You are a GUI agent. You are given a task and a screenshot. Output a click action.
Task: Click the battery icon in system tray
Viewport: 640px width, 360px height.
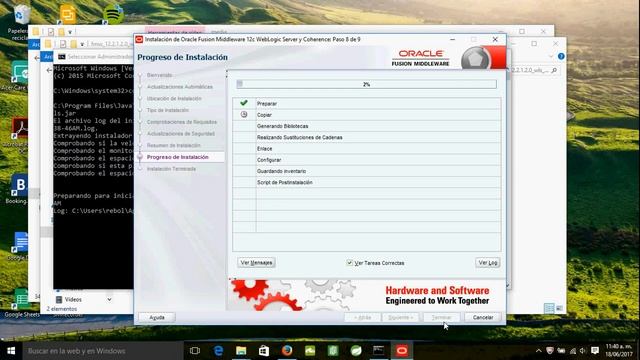point(561,351)
